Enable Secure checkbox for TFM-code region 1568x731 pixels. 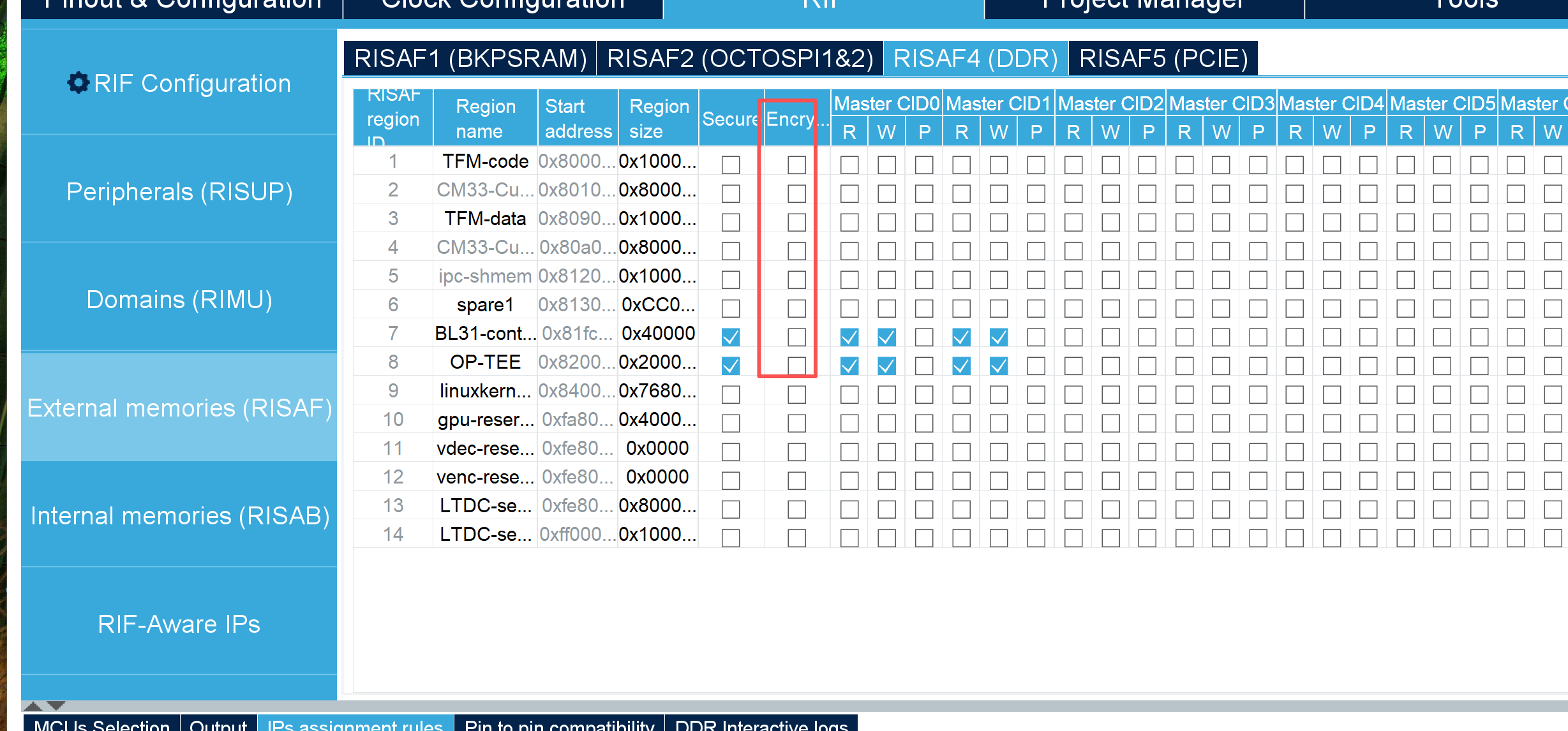[730, 165]
